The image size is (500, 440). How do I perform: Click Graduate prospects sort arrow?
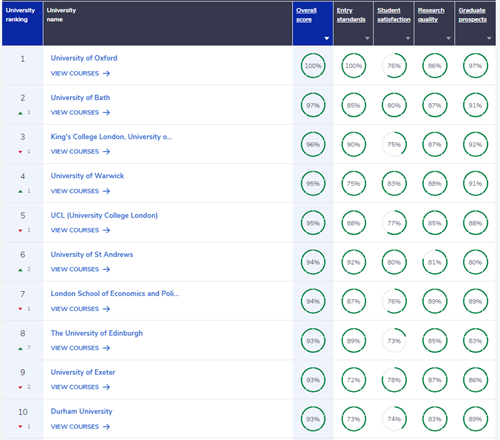(x=489, y=38)
